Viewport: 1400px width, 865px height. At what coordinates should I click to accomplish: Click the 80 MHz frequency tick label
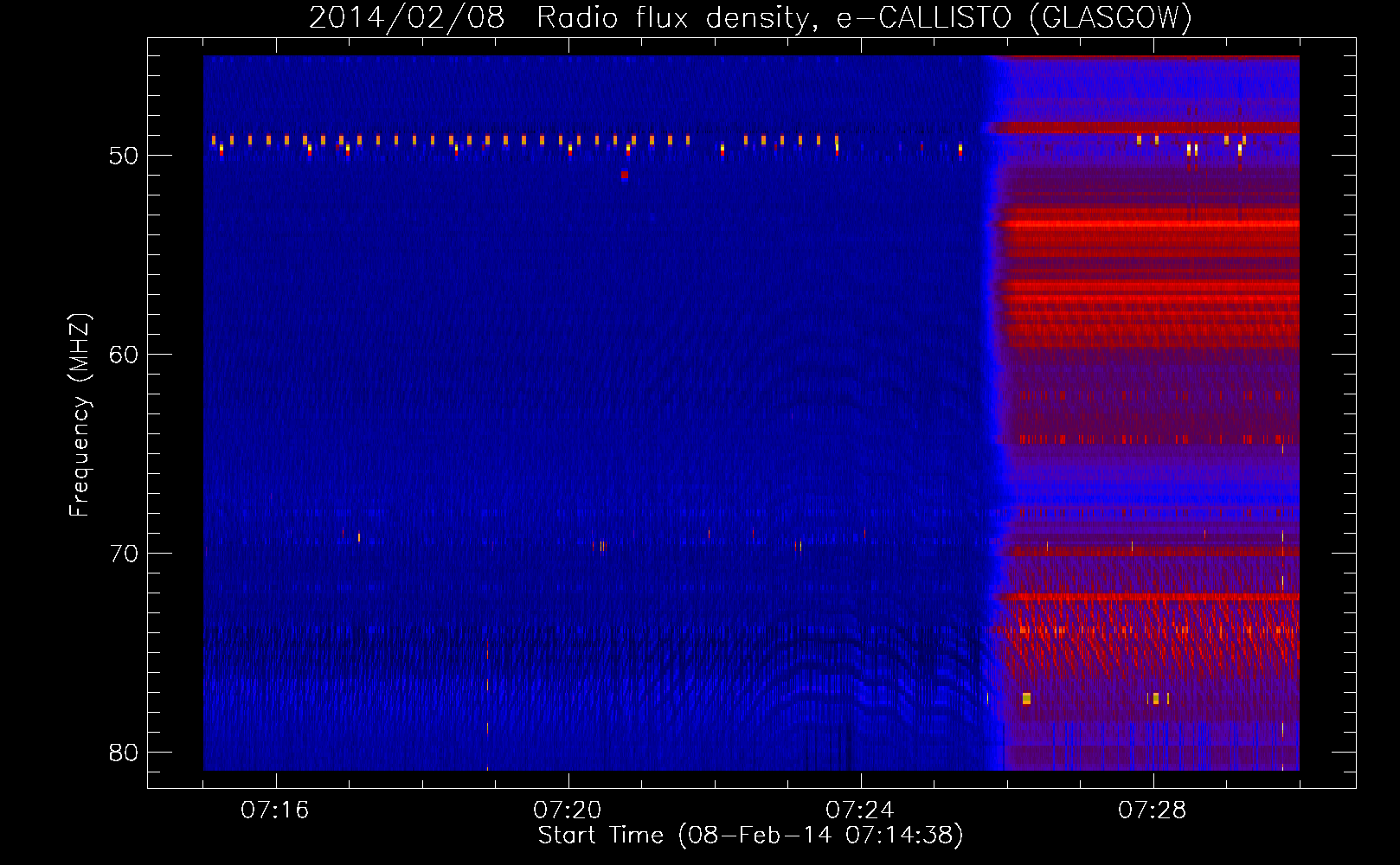pyautogui.click(x=124, y=753)
